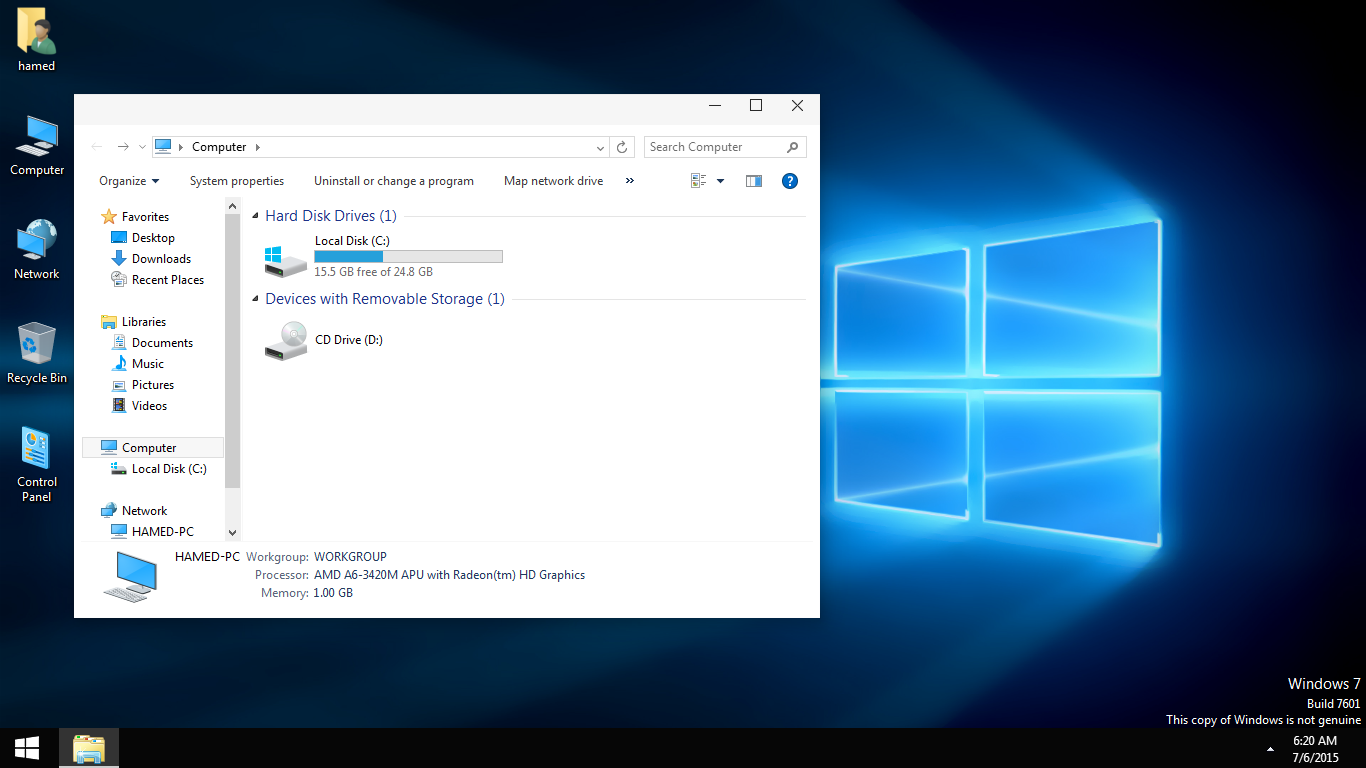1366x768 pixels.
Task: Toggle the preview pane button
Action: [x=754, y=181]
